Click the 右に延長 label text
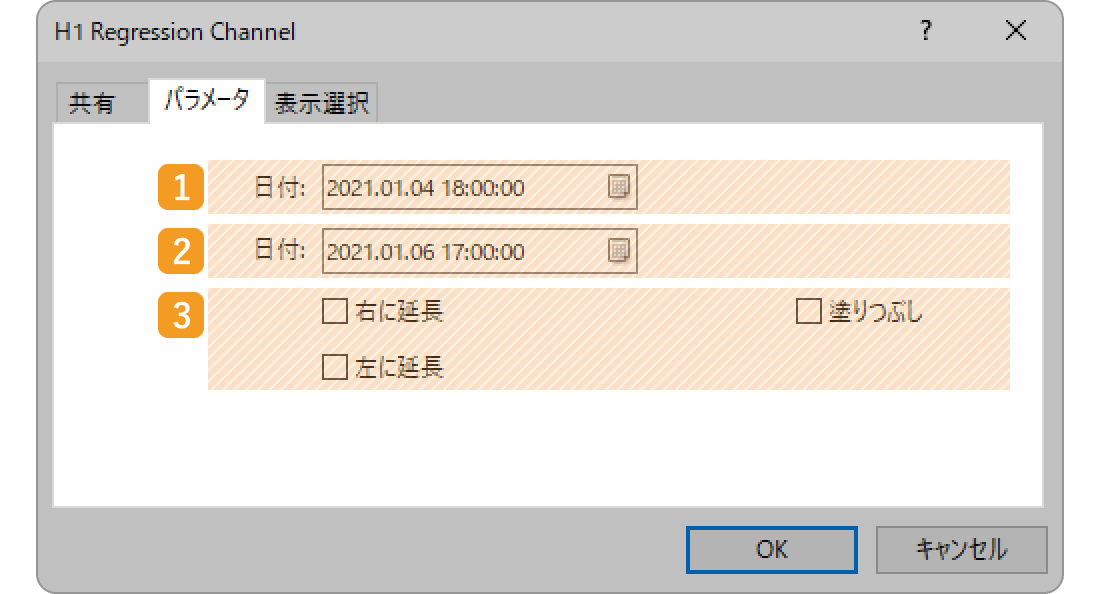Viewport: 1100px width, 594px height. click(399, 311)
